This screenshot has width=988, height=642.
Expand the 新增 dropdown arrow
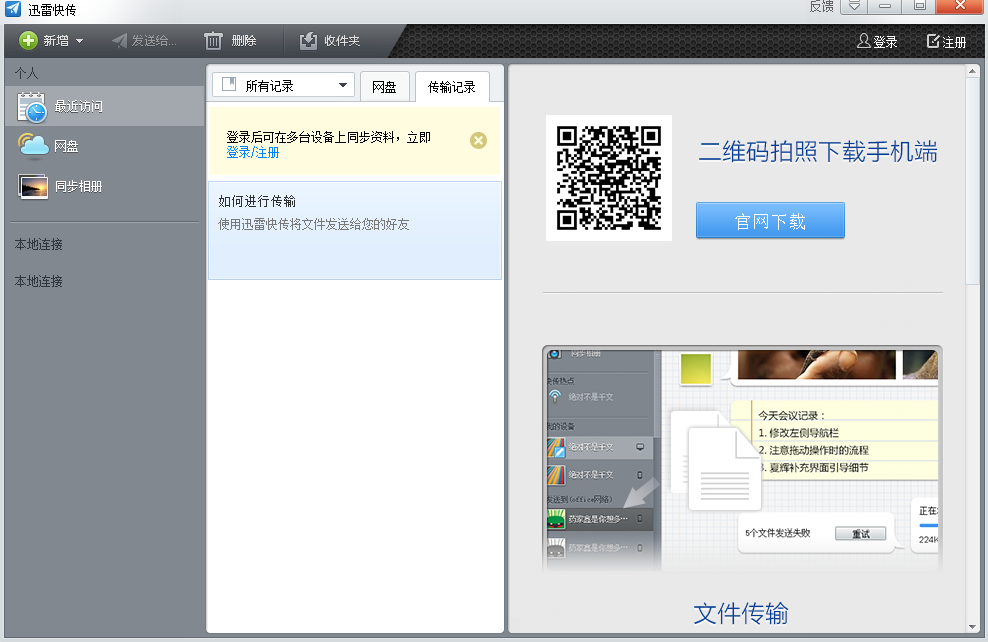click(x=79, y=41)
